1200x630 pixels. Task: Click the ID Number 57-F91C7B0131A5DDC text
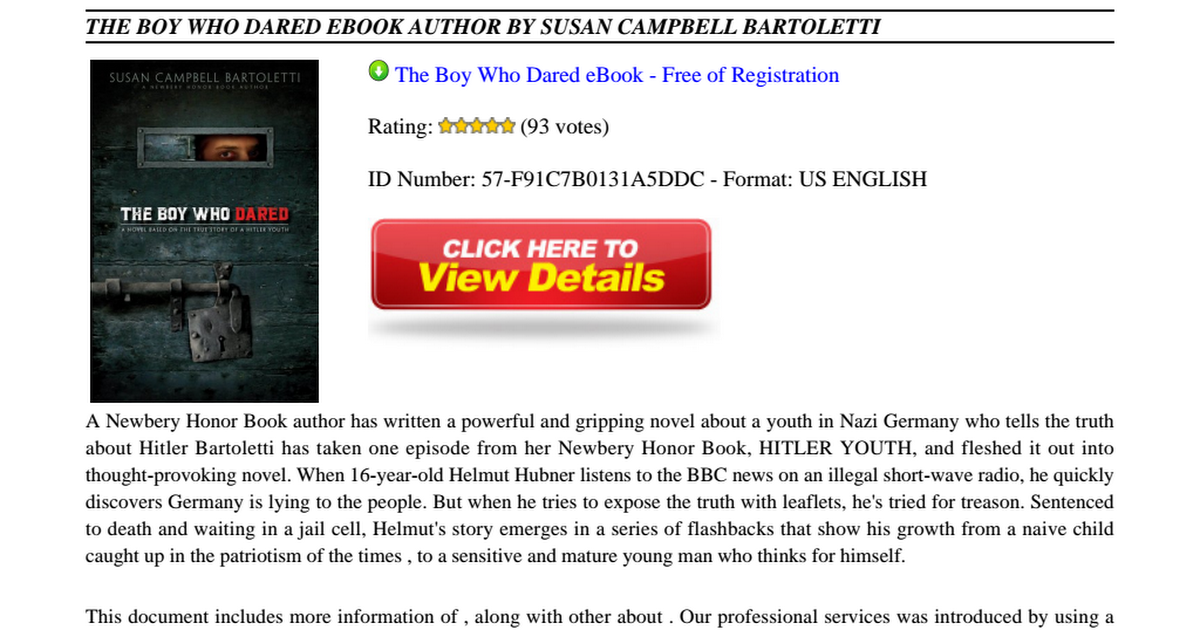[537, 180]
